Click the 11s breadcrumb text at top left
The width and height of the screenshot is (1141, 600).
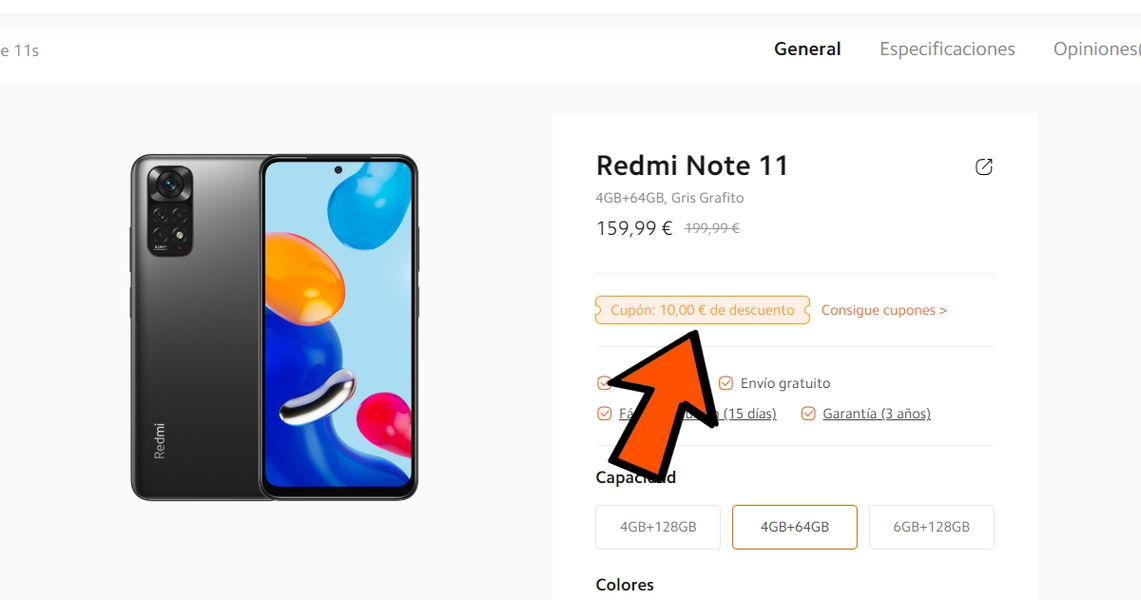tap(19, 50)
